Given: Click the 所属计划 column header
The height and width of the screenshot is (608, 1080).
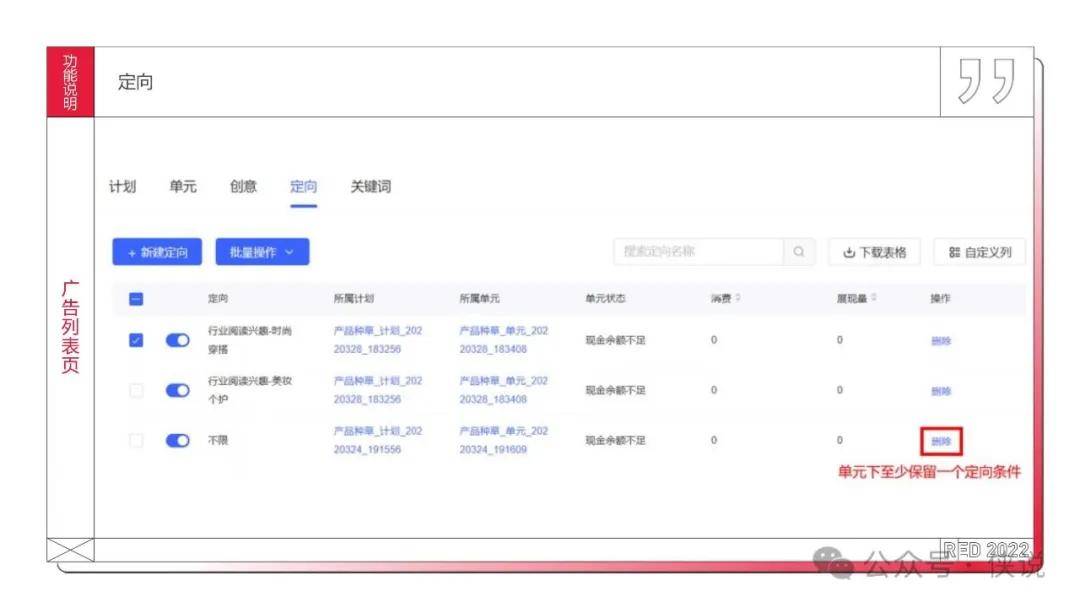Looking at the screenshot, I should (x=353, y=298).
